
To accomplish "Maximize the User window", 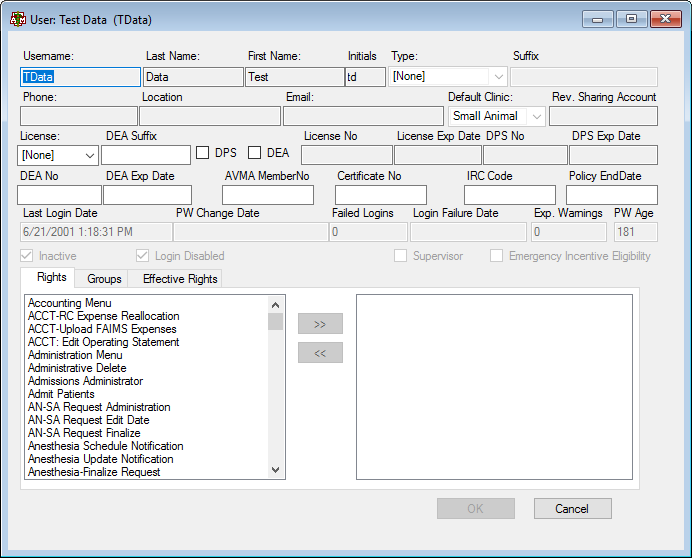I will click(632, 19).
